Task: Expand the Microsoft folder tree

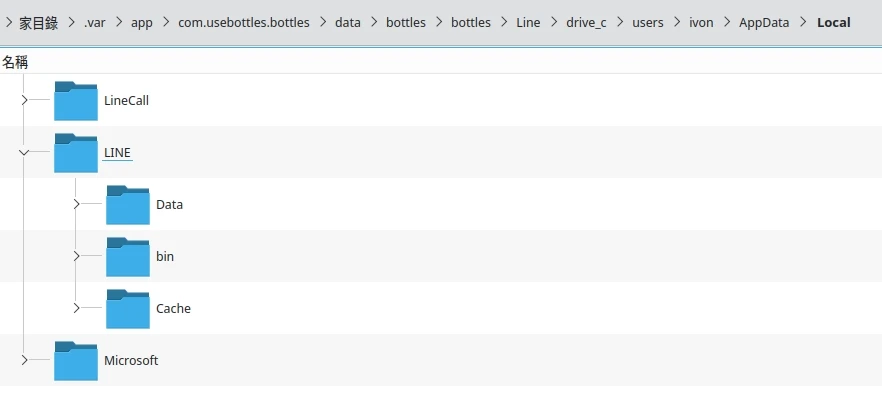Action: point(24,360)
